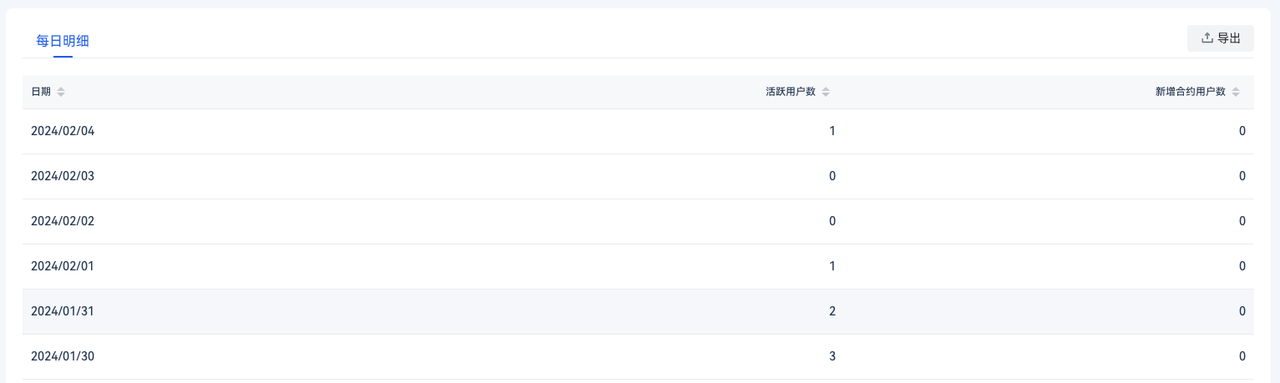This screenshot has height=383, width=1280.
Task: Click the 新增合约用户数 column header text
Action: tap(1190, 92)
